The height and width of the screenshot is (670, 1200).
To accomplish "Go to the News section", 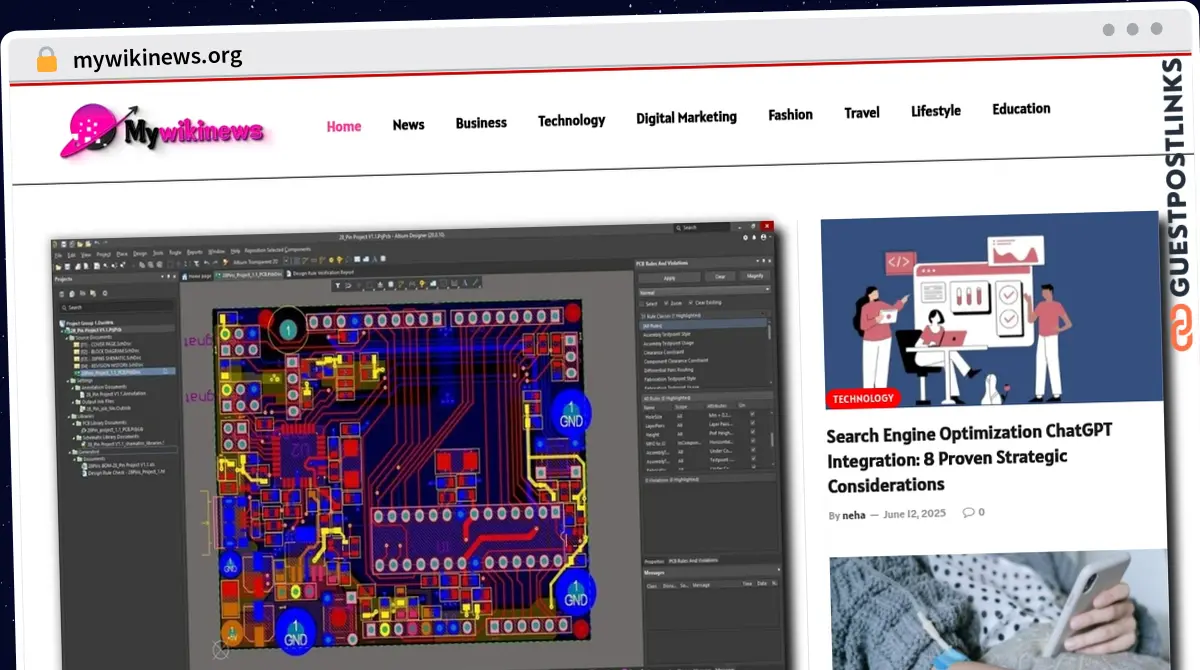I will (x=408, y=125).
